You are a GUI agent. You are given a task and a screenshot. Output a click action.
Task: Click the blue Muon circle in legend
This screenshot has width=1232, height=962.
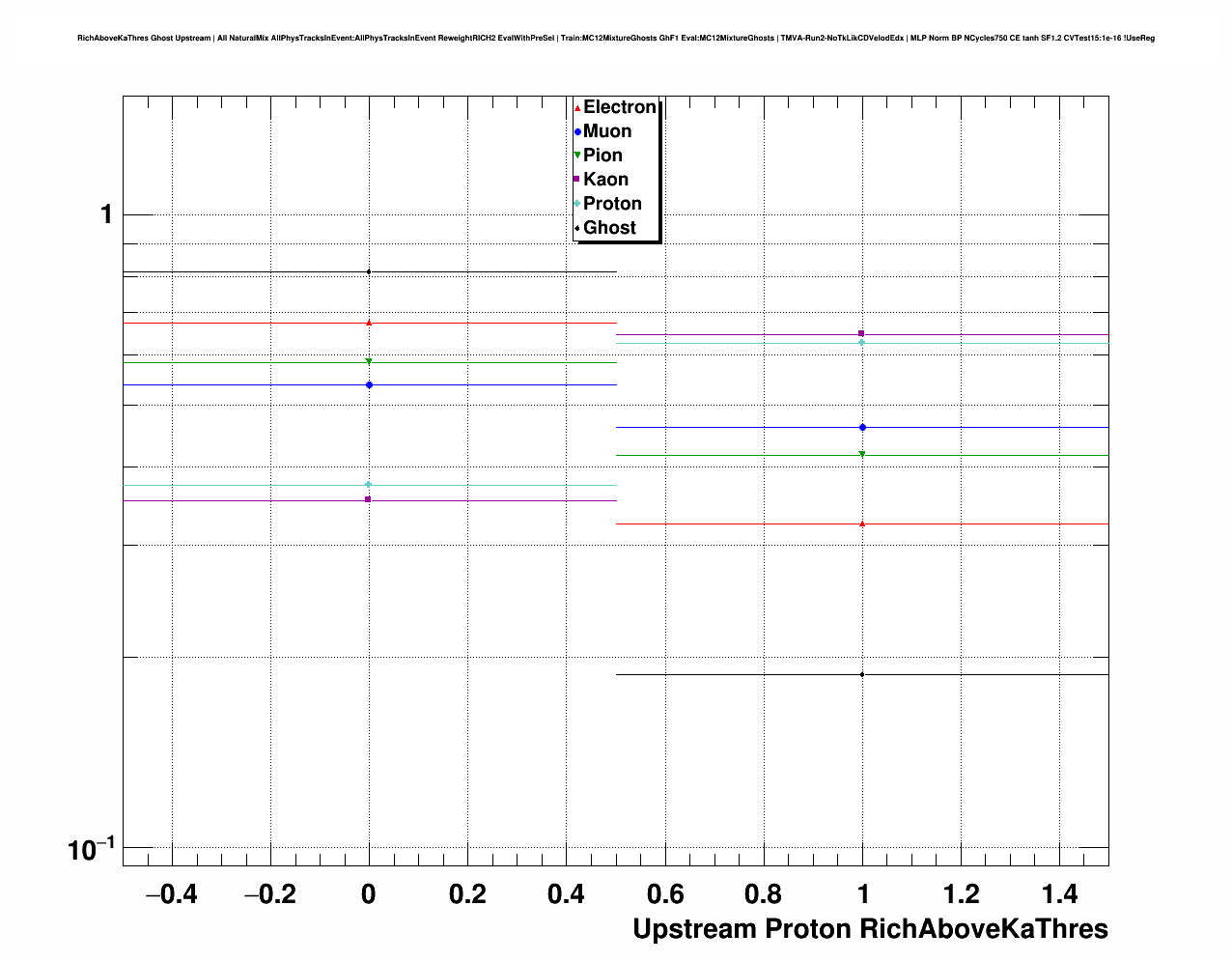(x=577, y=131)
